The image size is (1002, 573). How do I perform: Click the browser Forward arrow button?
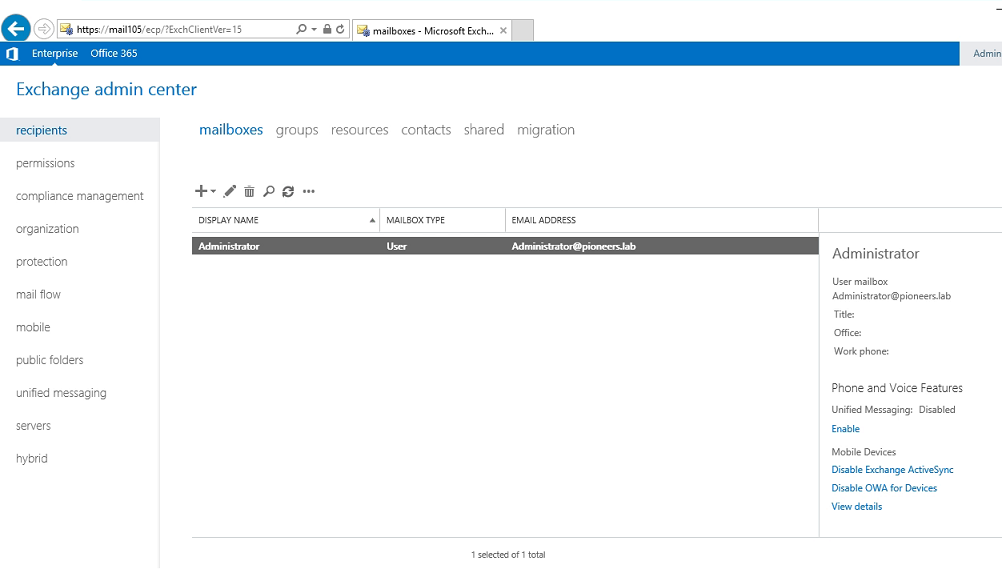coord(43,29)
